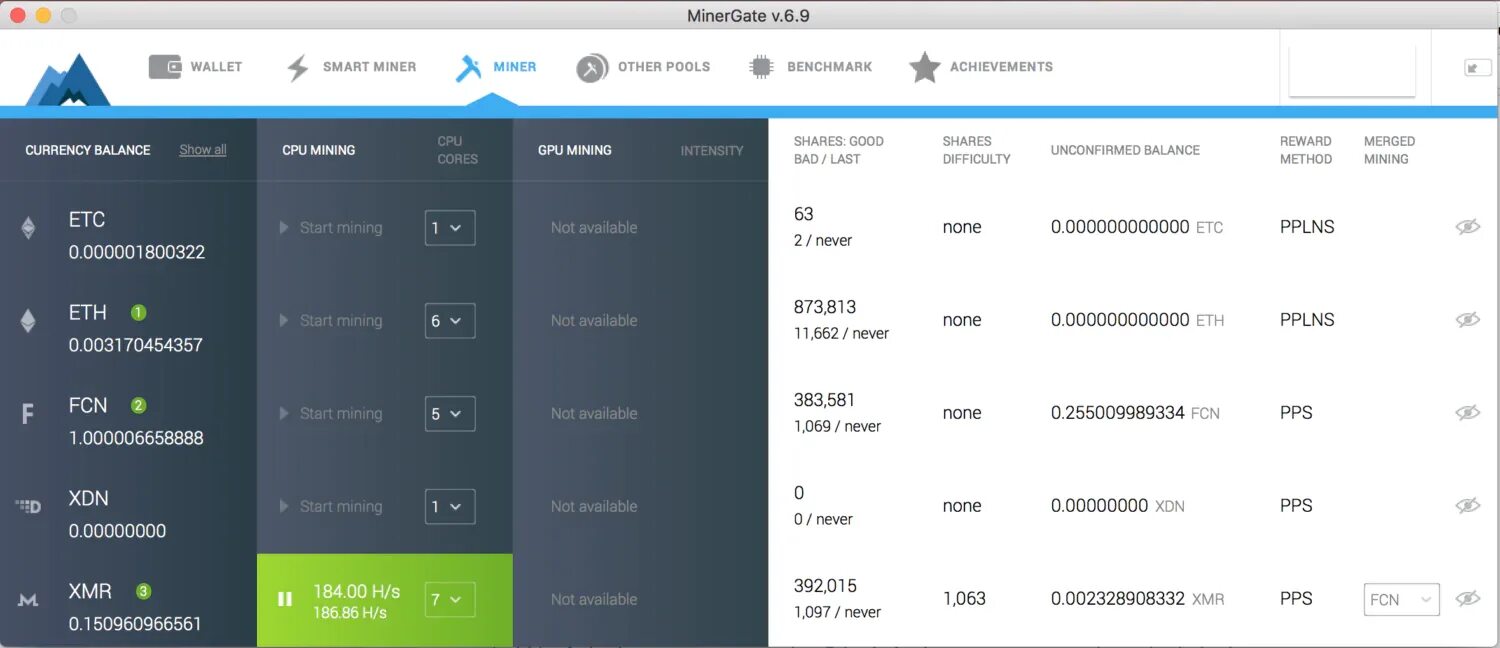
Task: Click the 184.00 H/s hashrate value
Action: [357, 591]
